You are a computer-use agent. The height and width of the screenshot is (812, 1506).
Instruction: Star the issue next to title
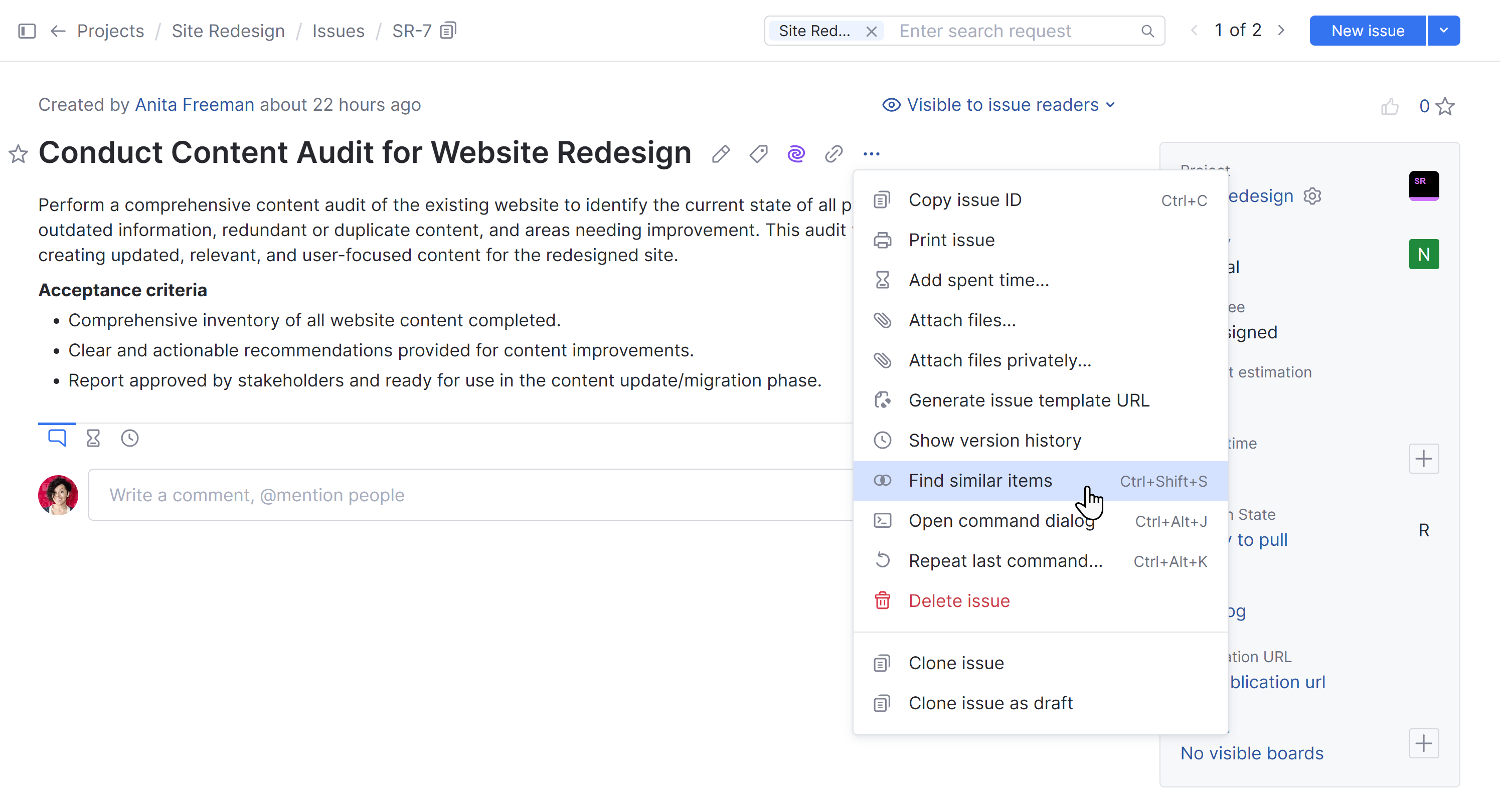[18, 154]
